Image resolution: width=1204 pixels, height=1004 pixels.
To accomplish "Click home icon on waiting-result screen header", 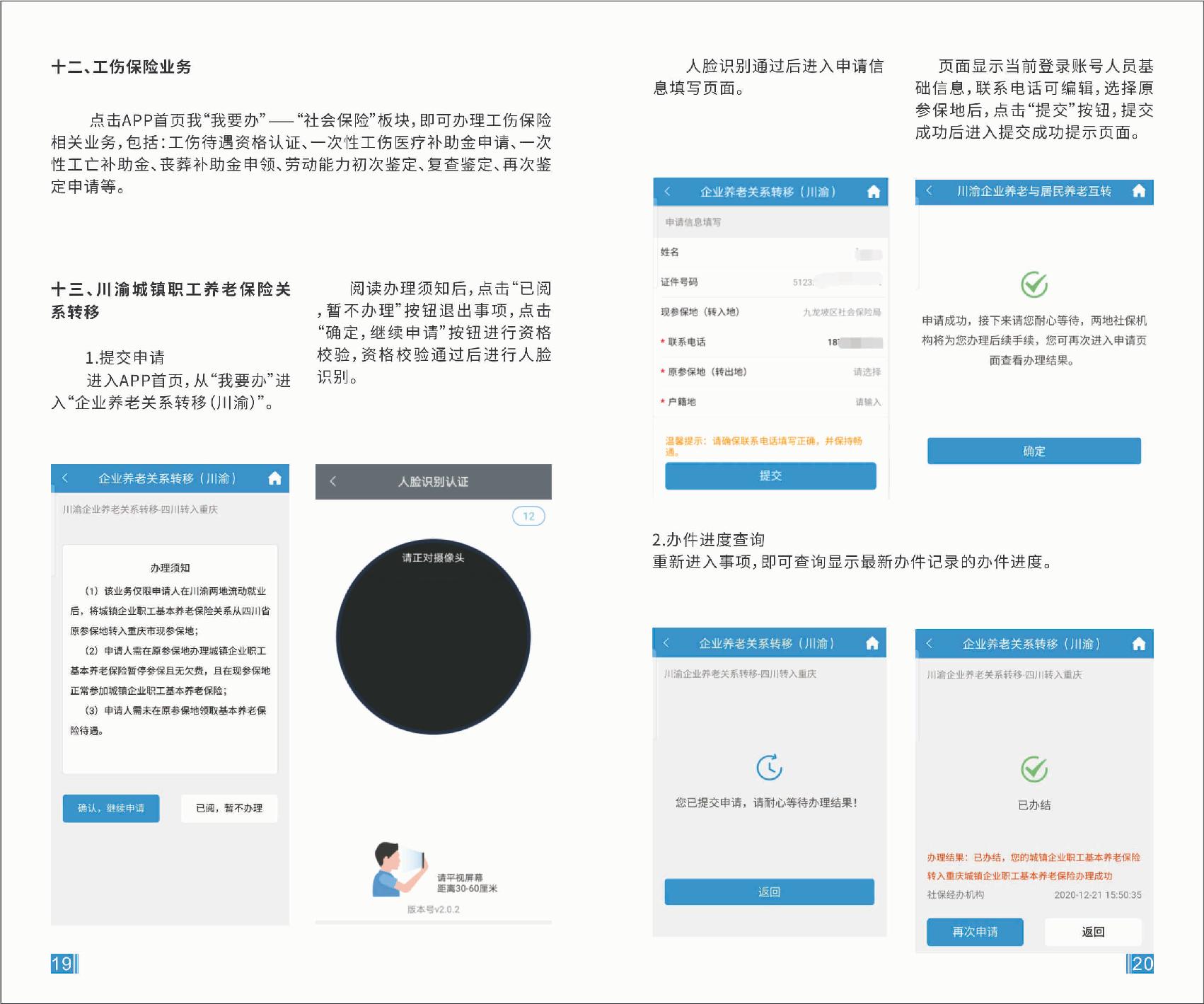I will pos(872,643).
